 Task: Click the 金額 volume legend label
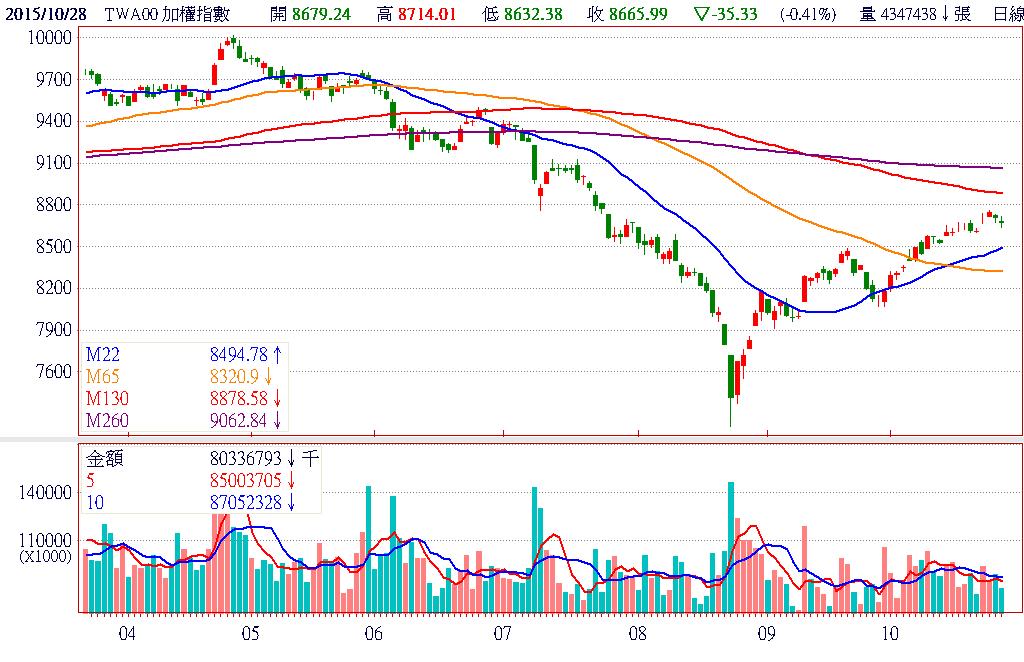coord(105,459)
